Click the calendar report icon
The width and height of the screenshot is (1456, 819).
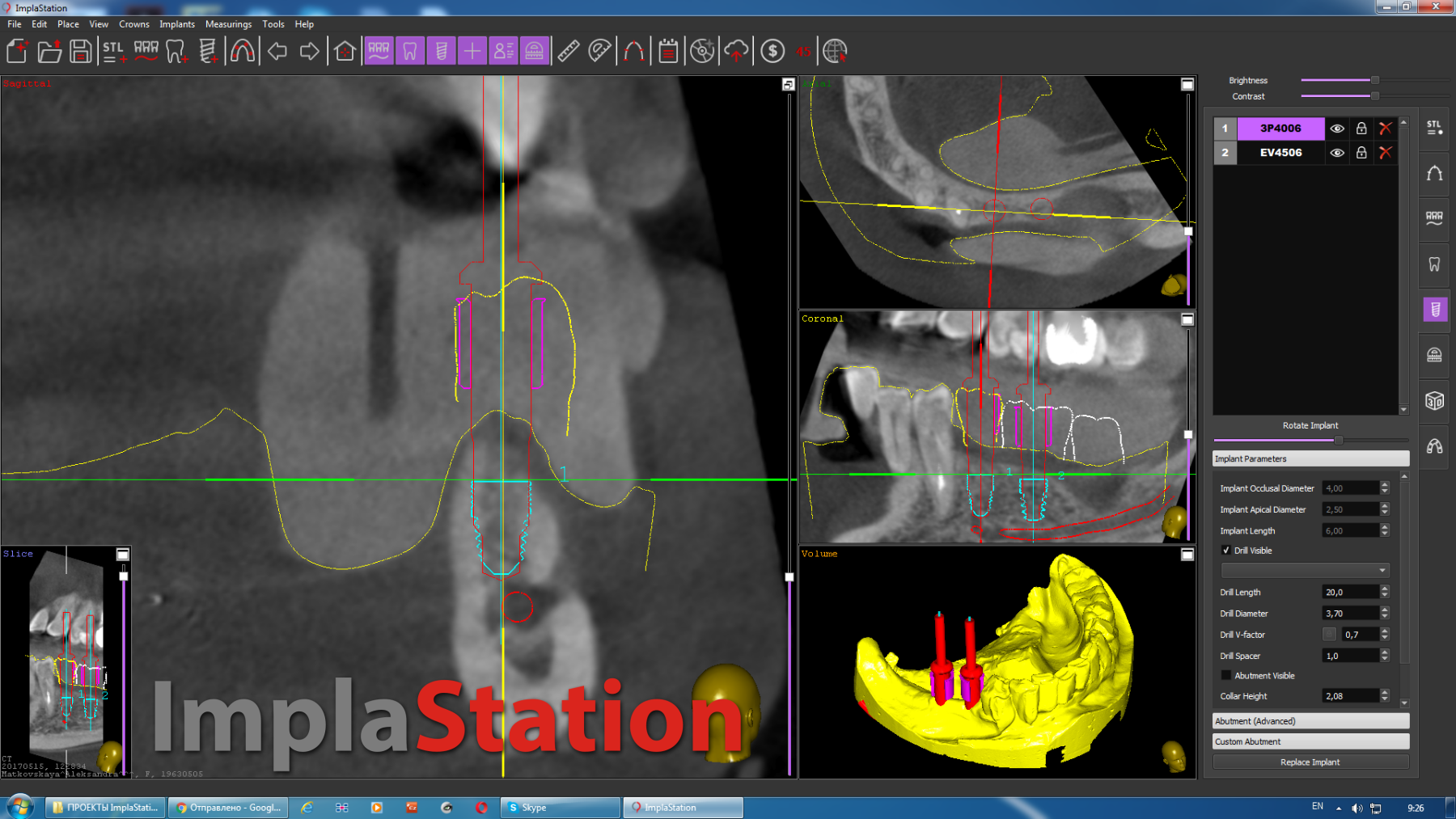tap(668, 51)
